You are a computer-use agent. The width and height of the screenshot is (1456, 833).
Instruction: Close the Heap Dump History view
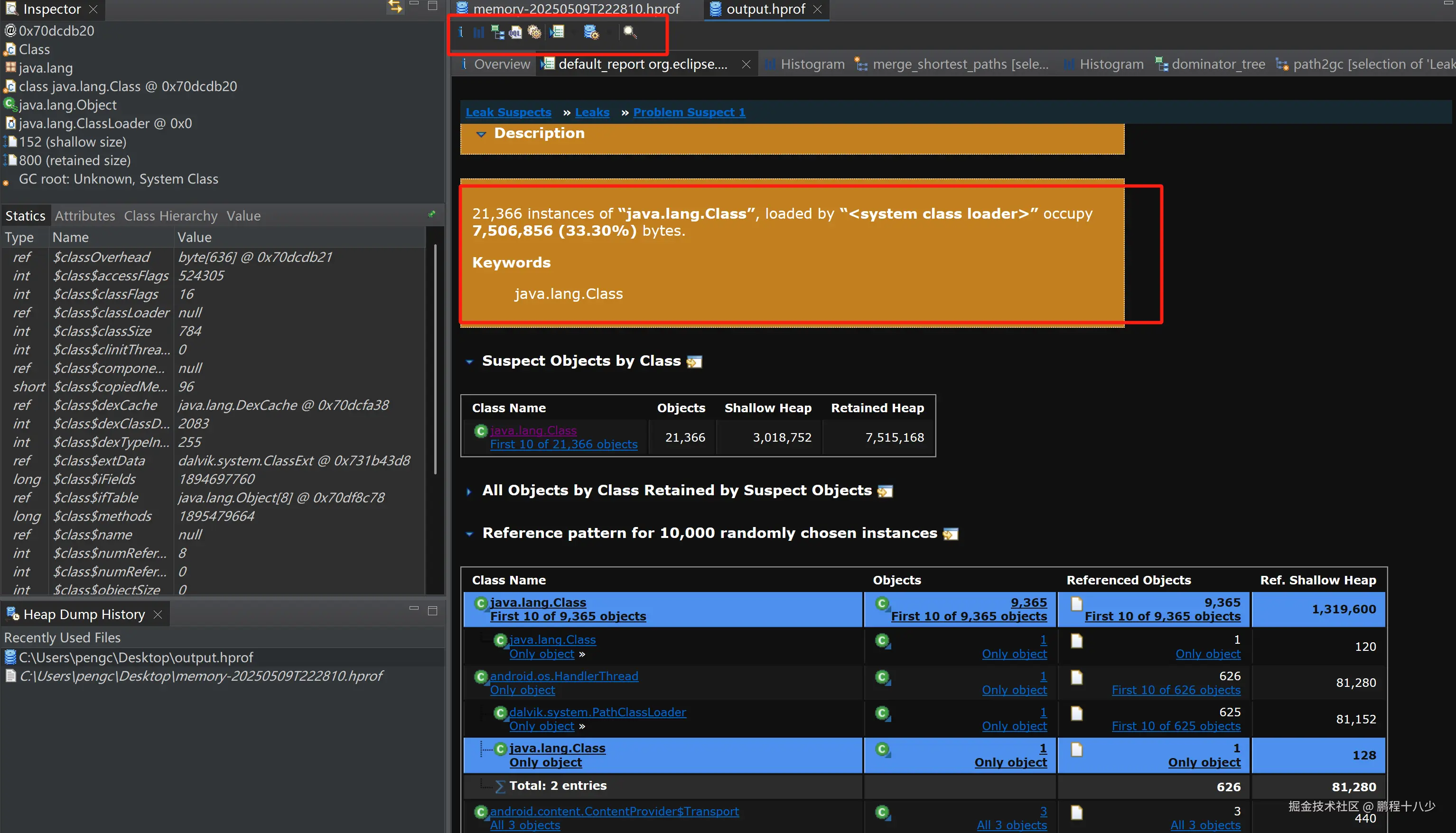(158, 614)
